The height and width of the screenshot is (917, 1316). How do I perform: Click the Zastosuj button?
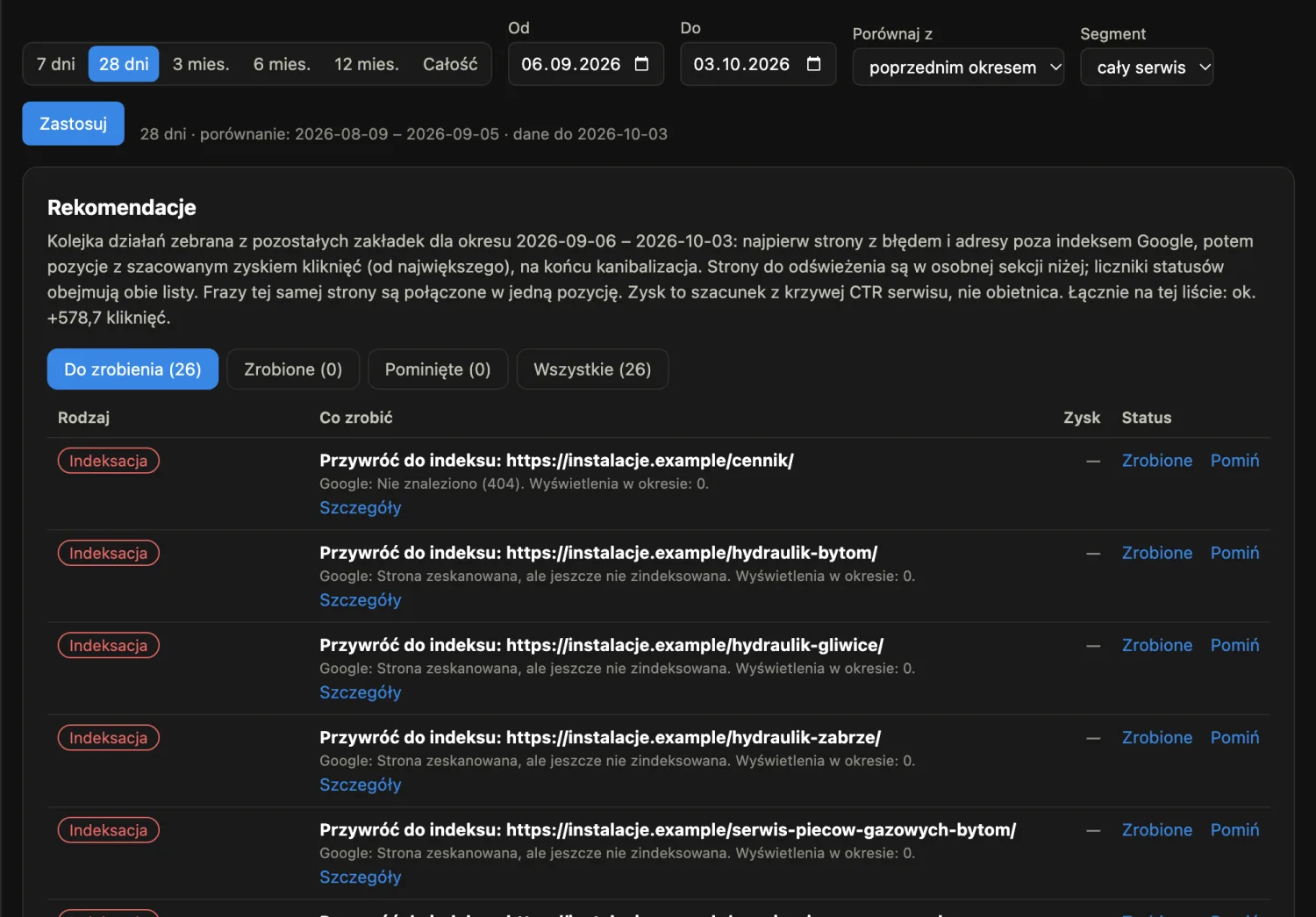point(73,124)
